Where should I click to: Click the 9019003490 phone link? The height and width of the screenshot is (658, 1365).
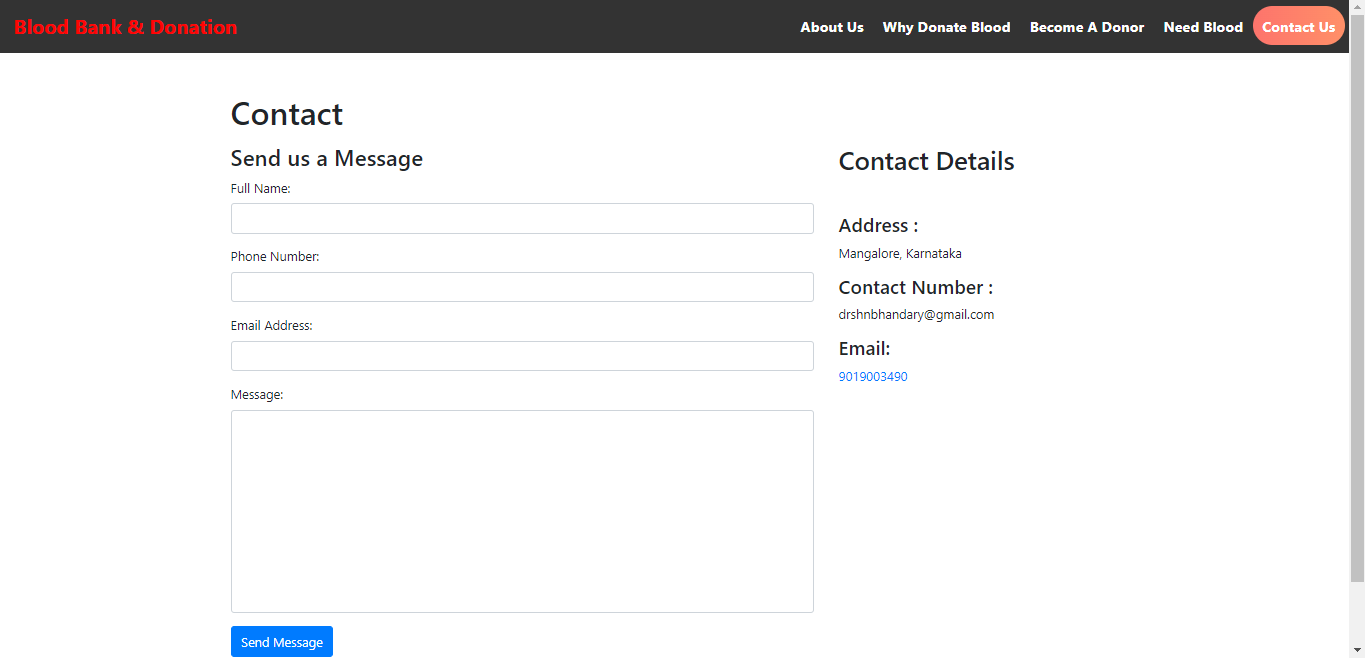pyautogui.click(x=872, y=376)
